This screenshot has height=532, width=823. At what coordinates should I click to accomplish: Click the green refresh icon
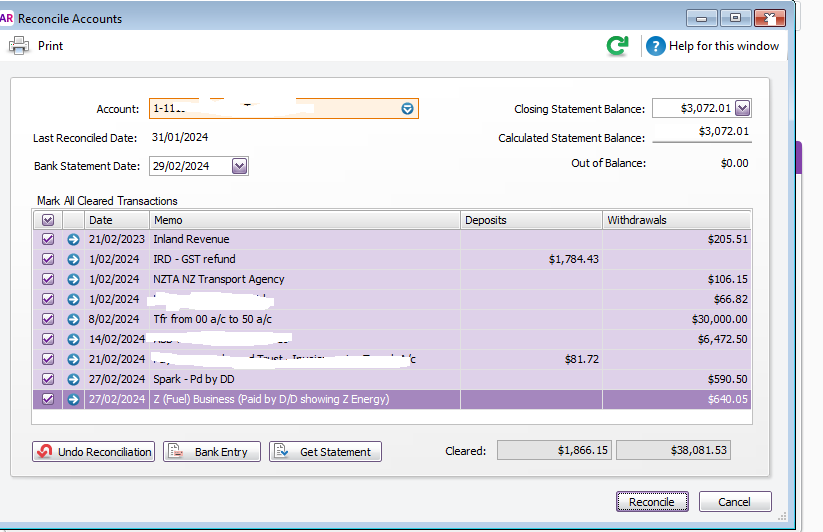[x=618, y=46]
